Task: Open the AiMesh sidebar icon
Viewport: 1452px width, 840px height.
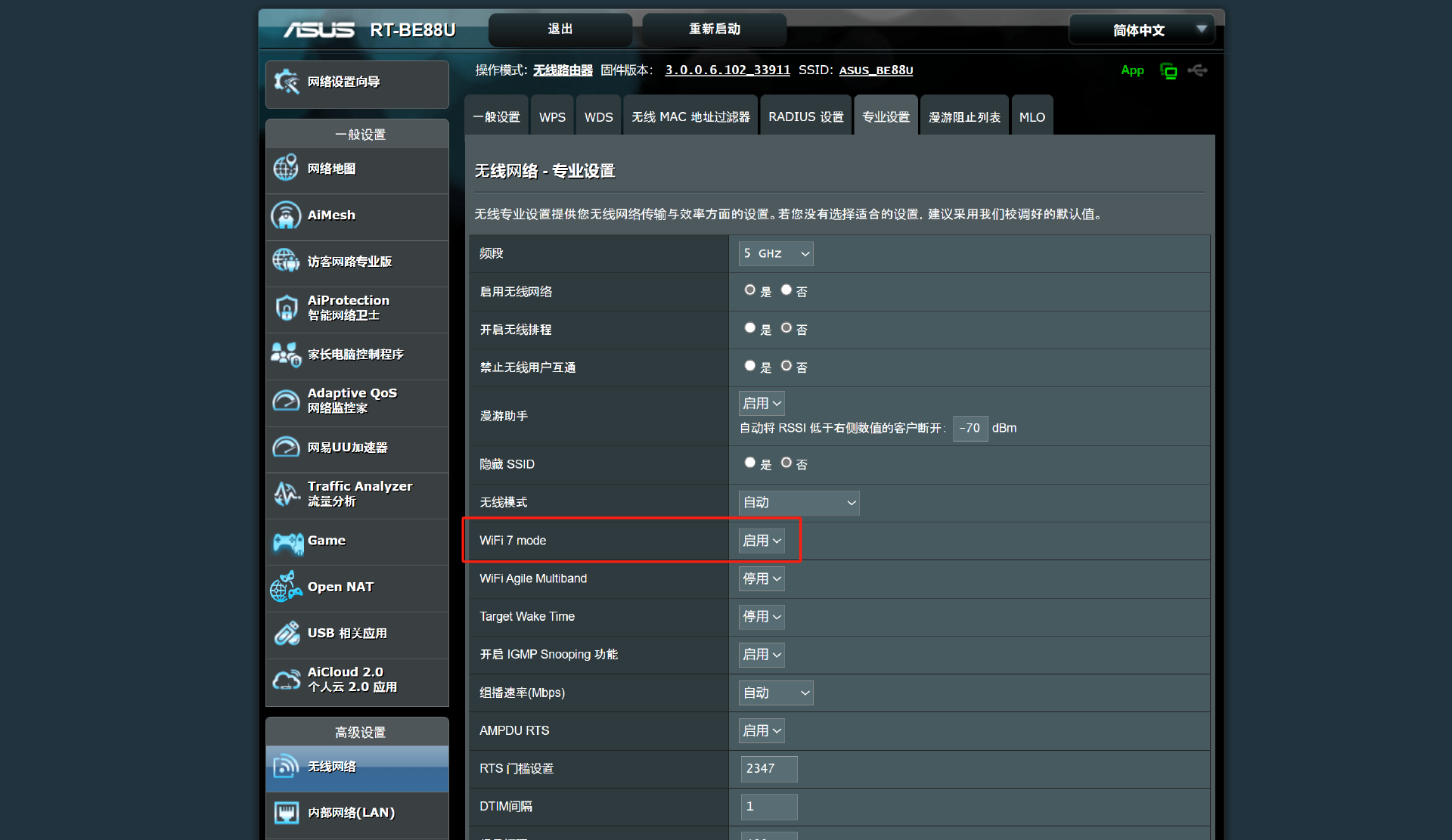Action: pyautogui.click(x=286, y=215)
